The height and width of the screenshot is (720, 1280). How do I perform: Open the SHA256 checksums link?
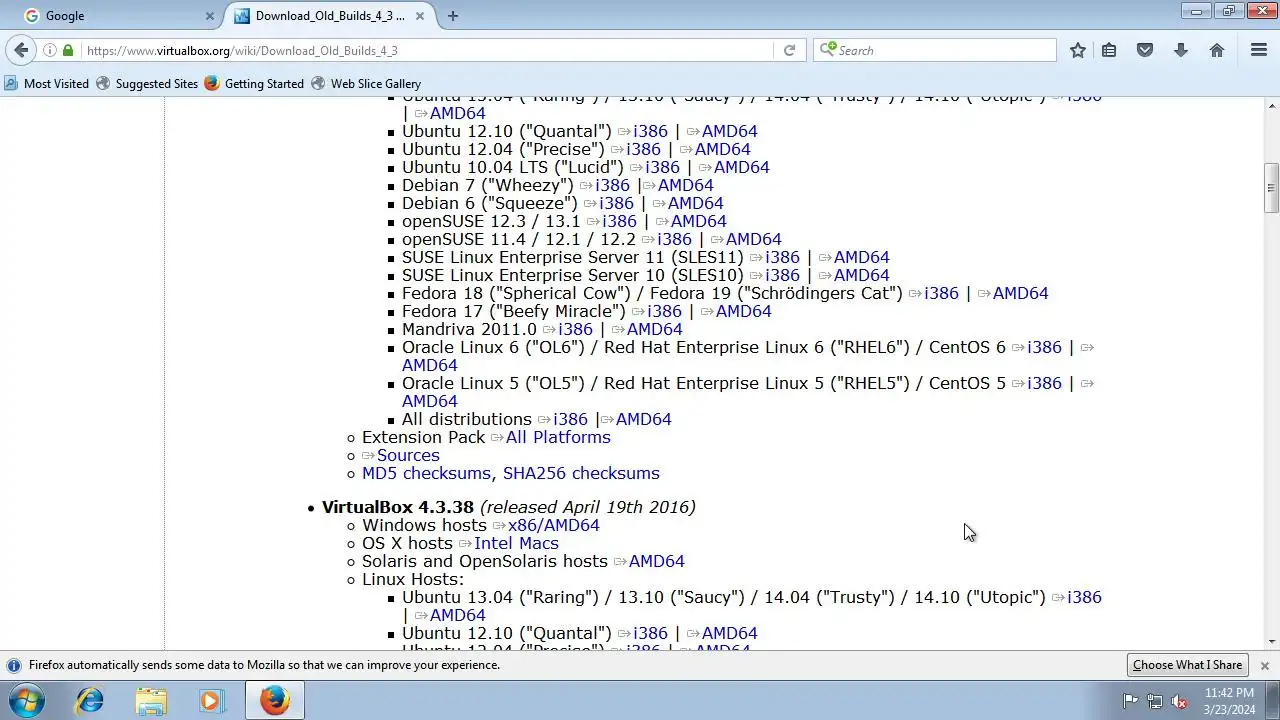coord(581,473)
